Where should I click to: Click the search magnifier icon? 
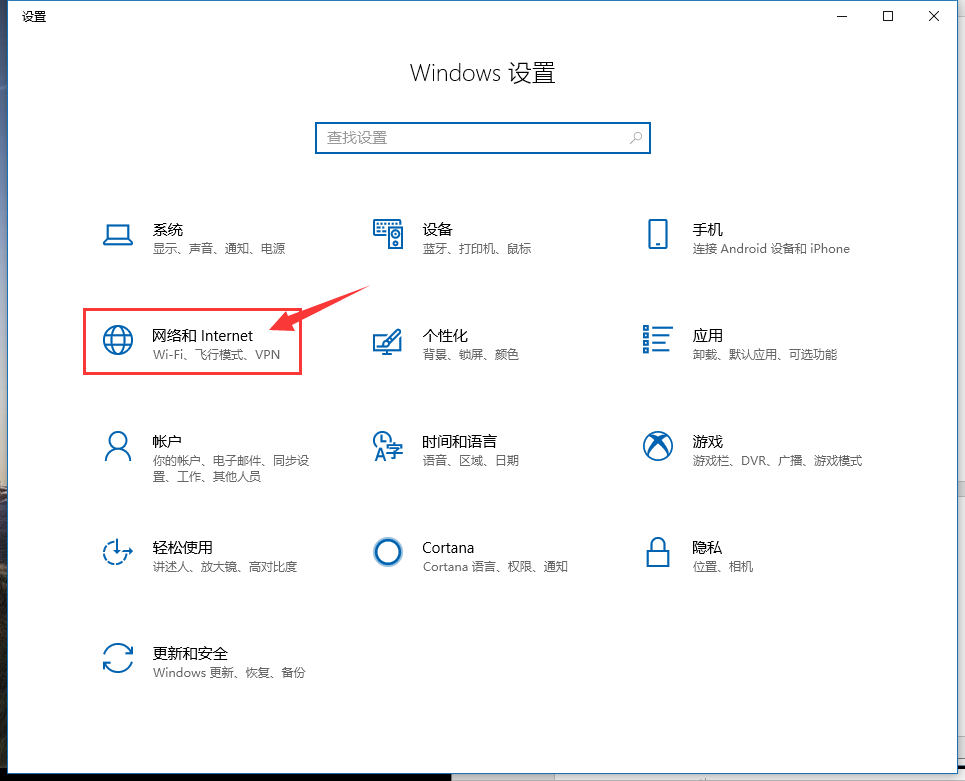[636, 138]
